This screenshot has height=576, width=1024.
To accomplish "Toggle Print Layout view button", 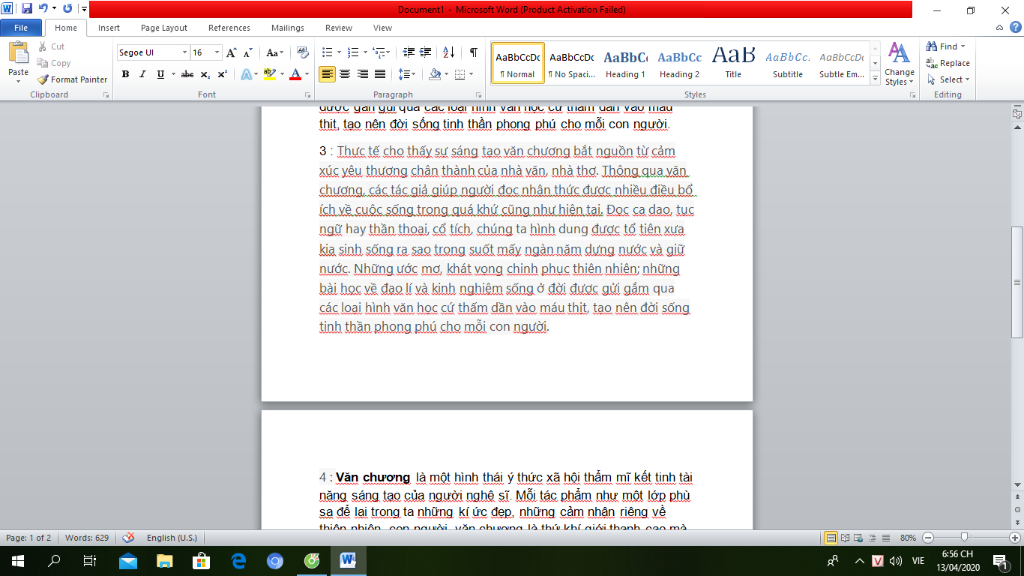I will (x=831, y=538).
